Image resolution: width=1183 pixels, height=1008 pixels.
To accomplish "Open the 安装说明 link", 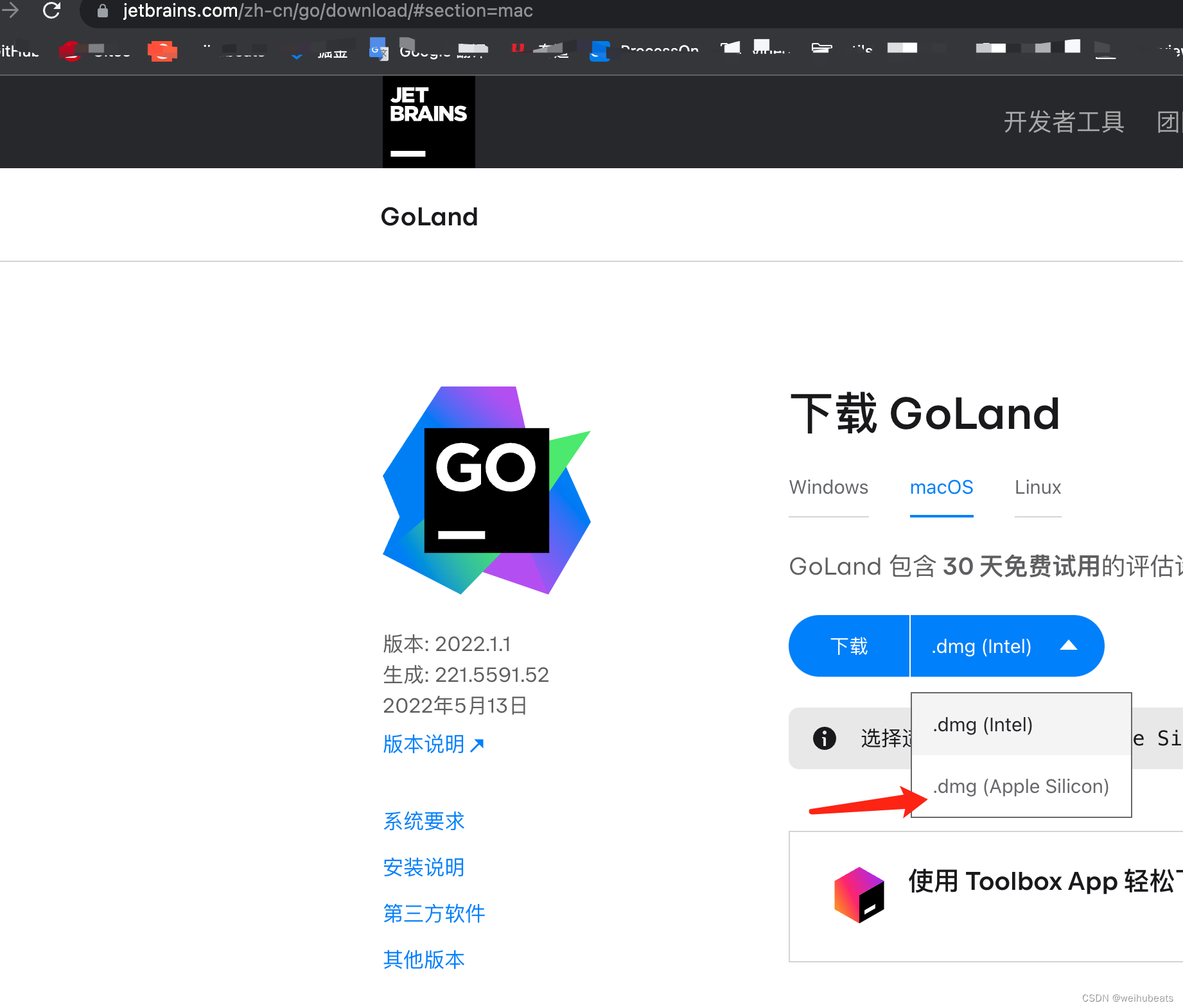I will click(x=424, y=867).
